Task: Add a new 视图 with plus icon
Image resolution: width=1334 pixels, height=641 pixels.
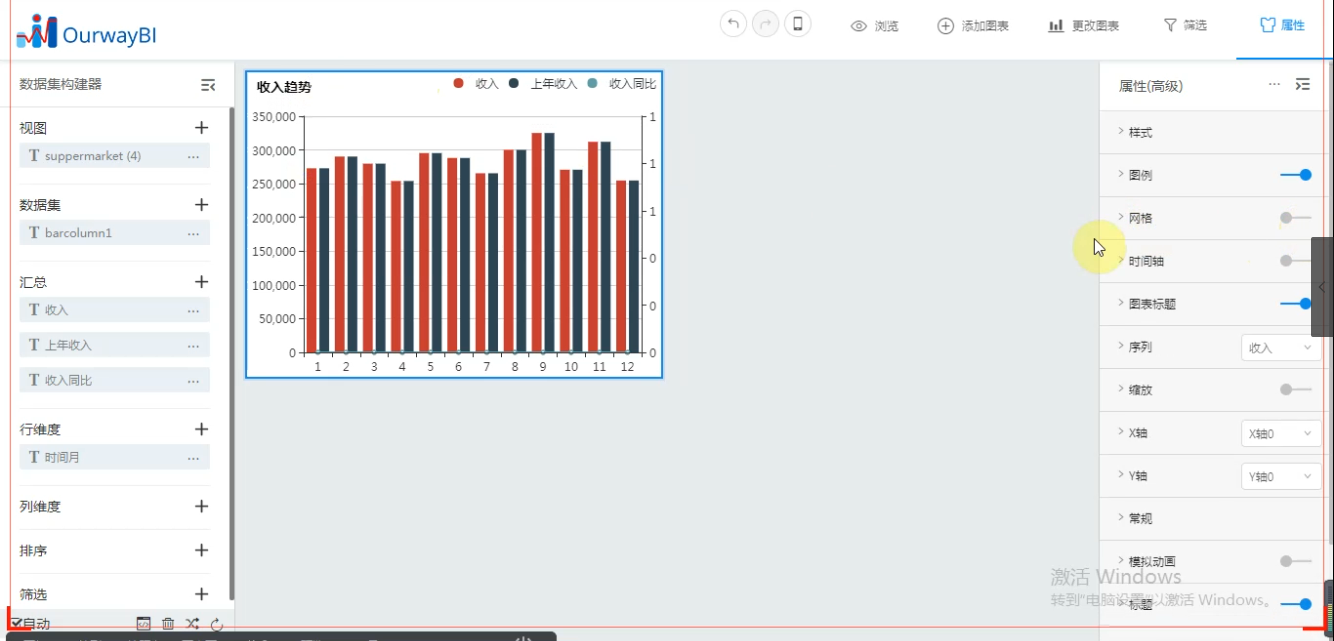Action: pos(201,128)
